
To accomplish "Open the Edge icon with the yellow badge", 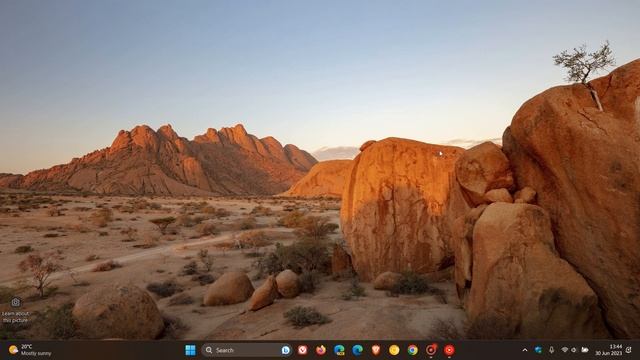I will pos(339,350).
